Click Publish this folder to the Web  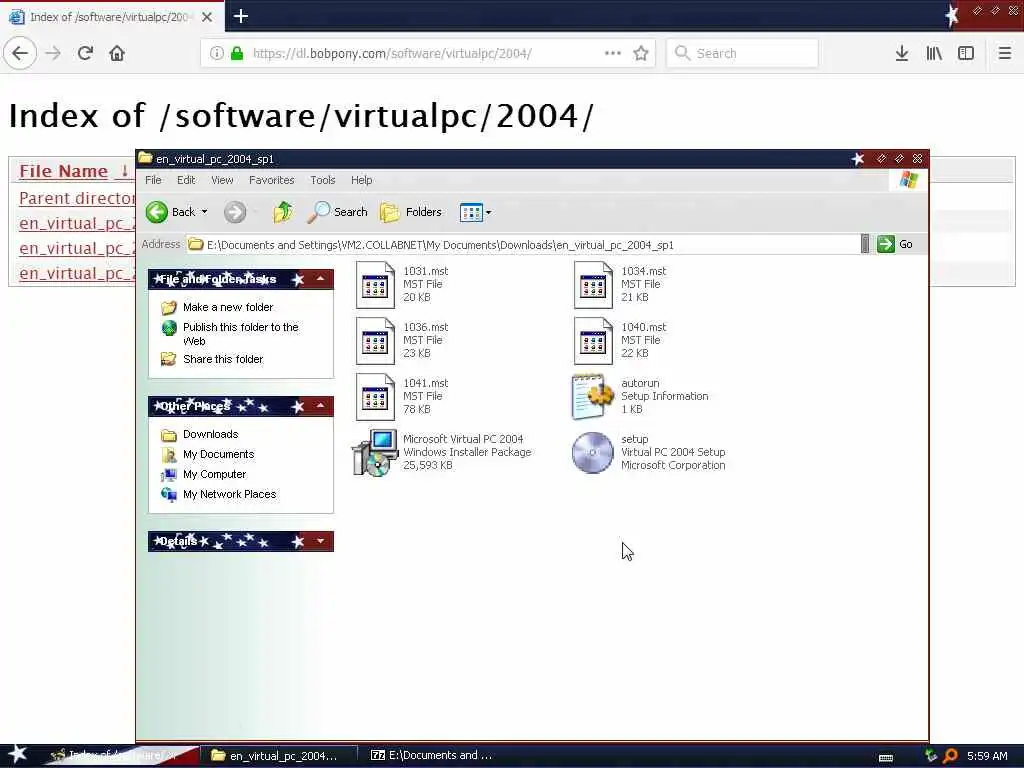240,334
